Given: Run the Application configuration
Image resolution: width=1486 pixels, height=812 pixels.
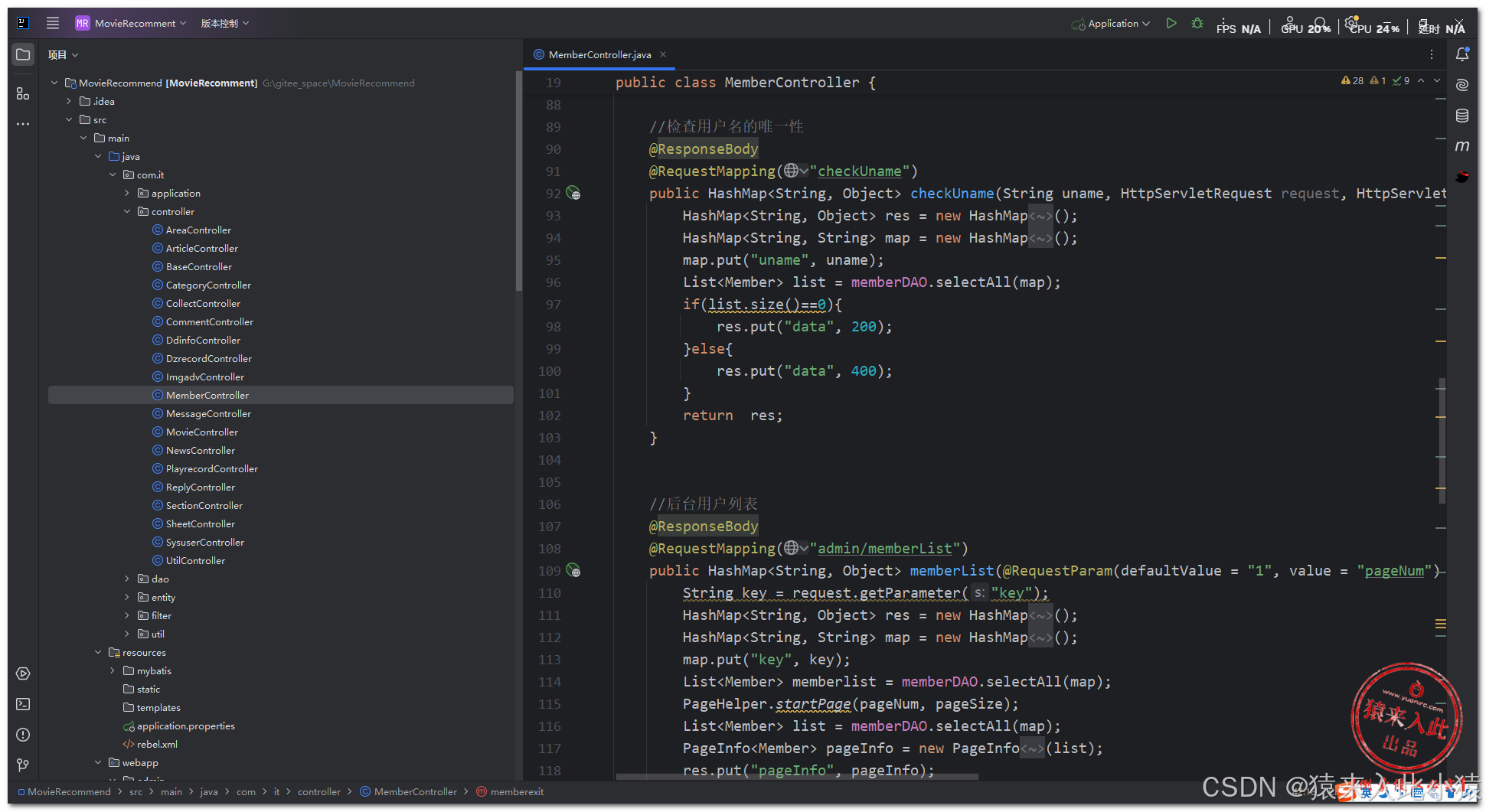Looking at the screenshot, I should pos(1171,24).
